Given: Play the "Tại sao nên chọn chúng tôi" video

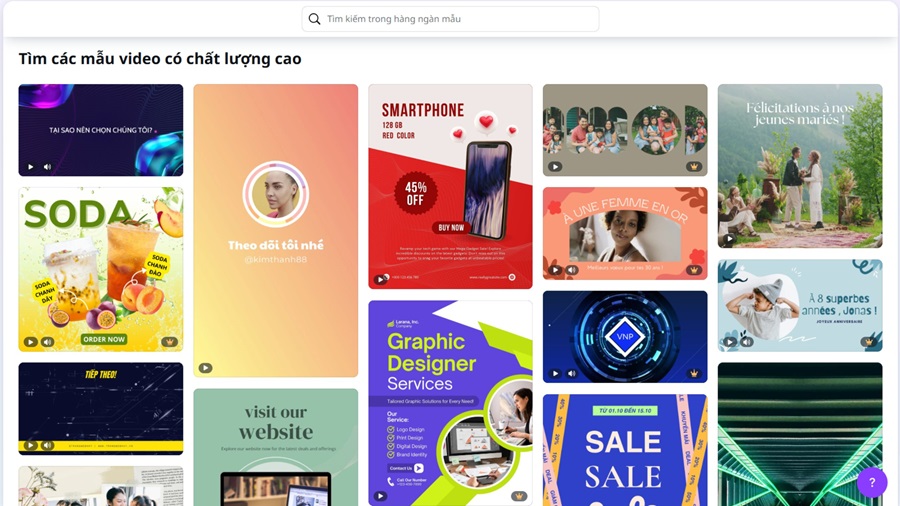Looking at the screenshot, I should pos(30,167).
